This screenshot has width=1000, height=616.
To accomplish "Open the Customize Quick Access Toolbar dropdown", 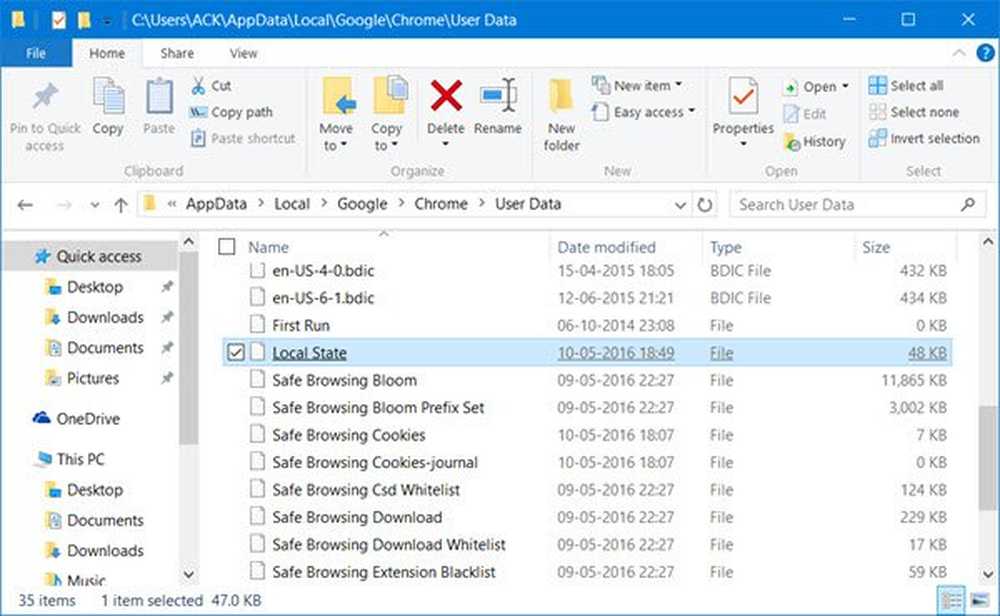I will [107, 22].
